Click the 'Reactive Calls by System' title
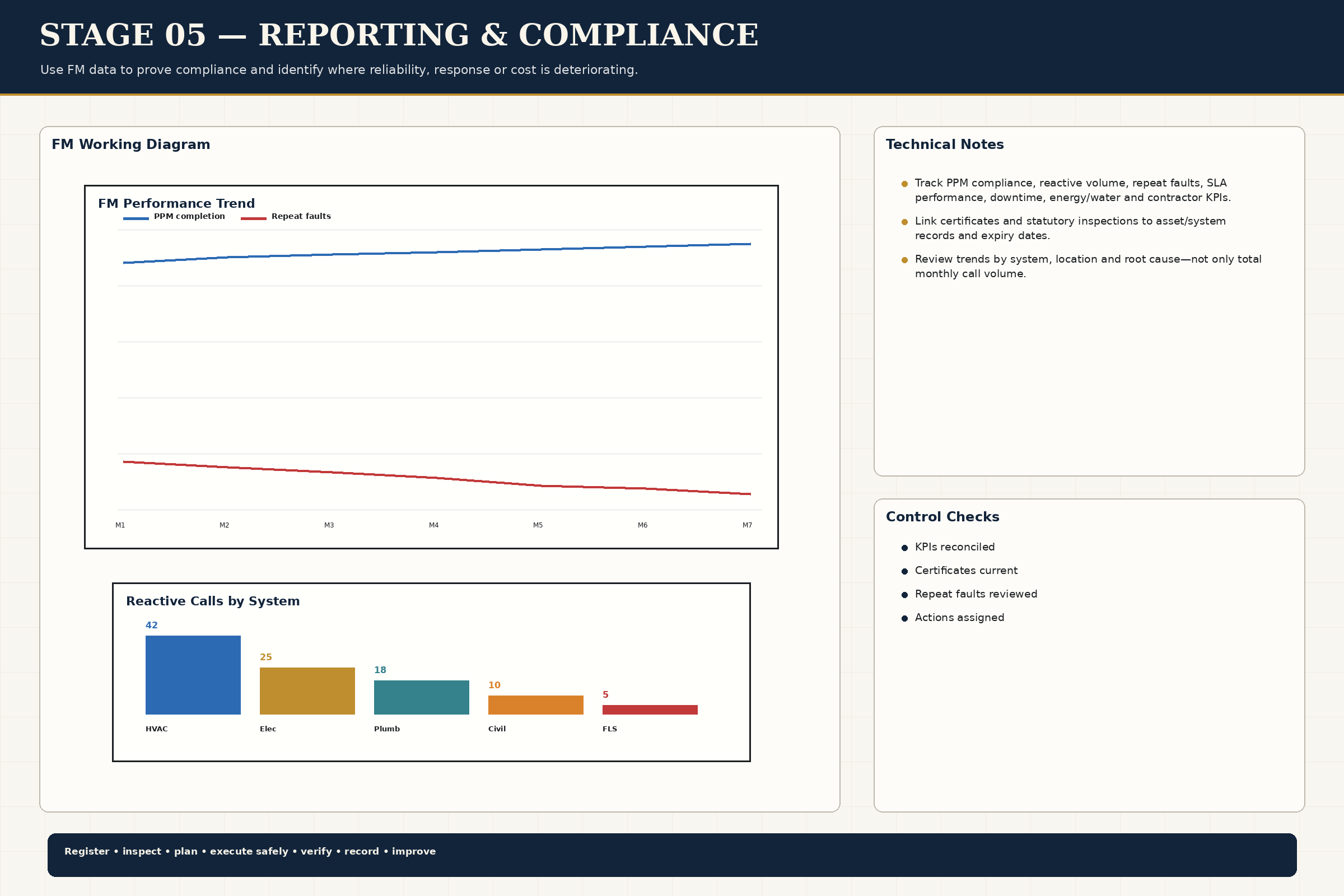The width and height of the screenshot is (1344, 896). coord(213,601)
